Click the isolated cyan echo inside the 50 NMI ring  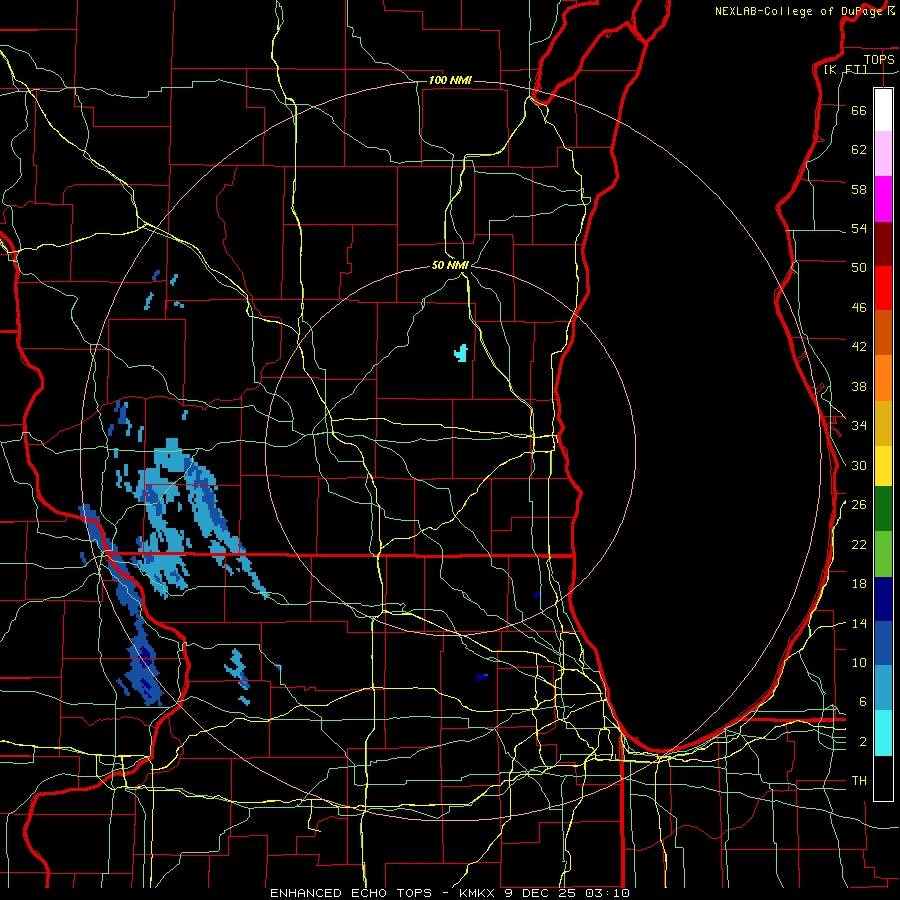[461, 353]
